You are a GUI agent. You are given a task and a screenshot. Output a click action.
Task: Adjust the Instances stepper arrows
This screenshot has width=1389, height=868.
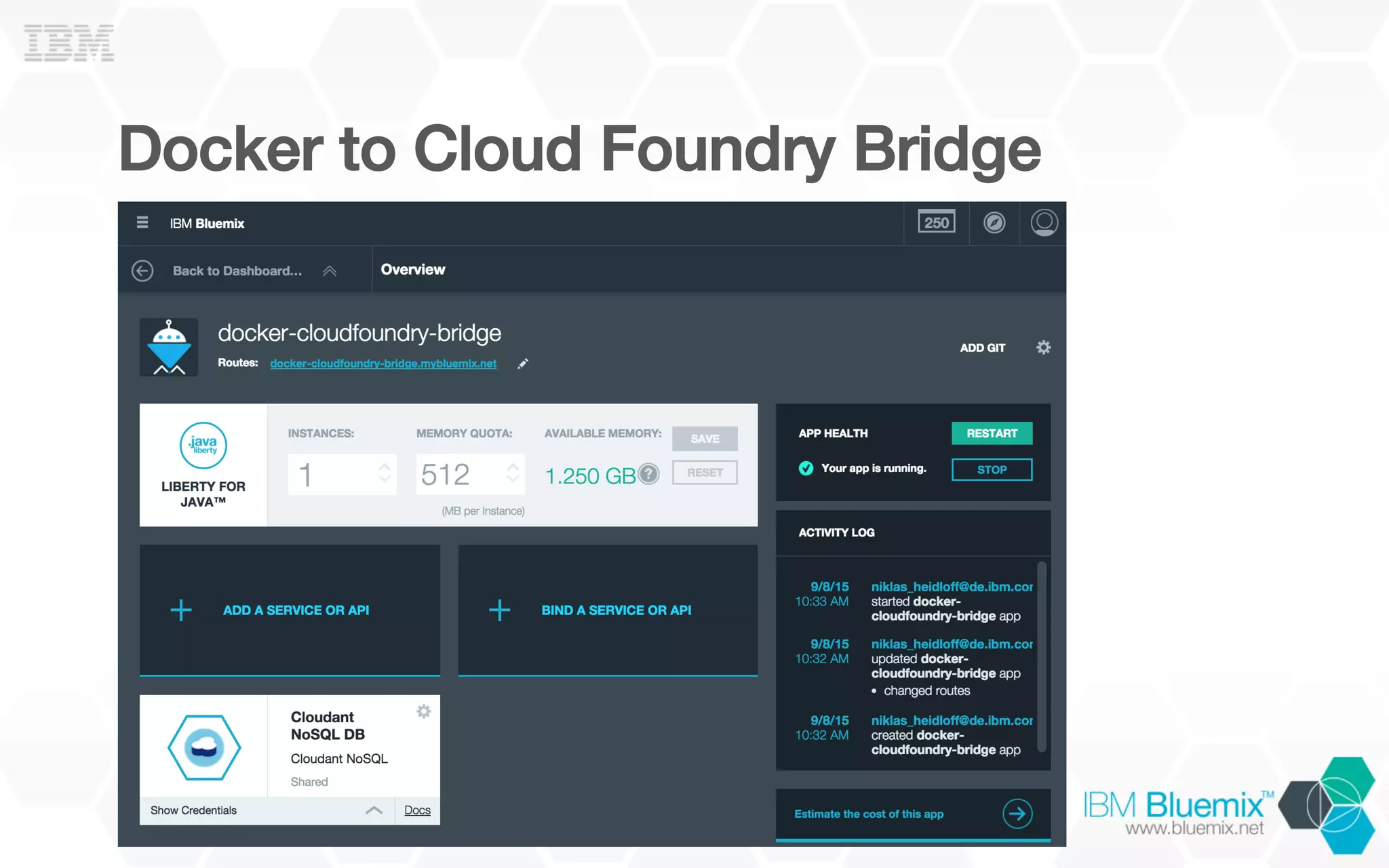(385, 473)
